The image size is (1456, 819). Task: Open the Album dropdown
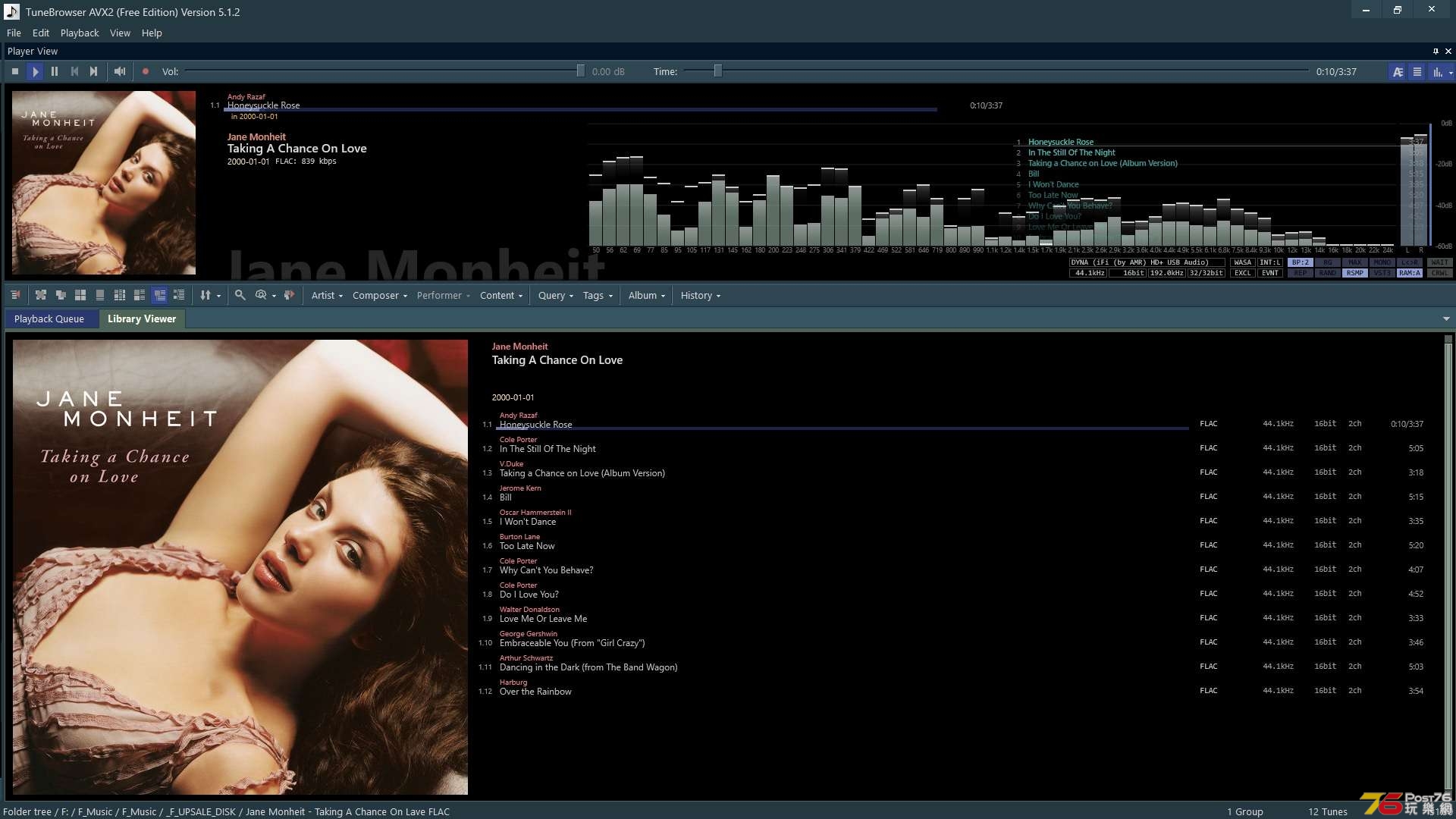646,296
